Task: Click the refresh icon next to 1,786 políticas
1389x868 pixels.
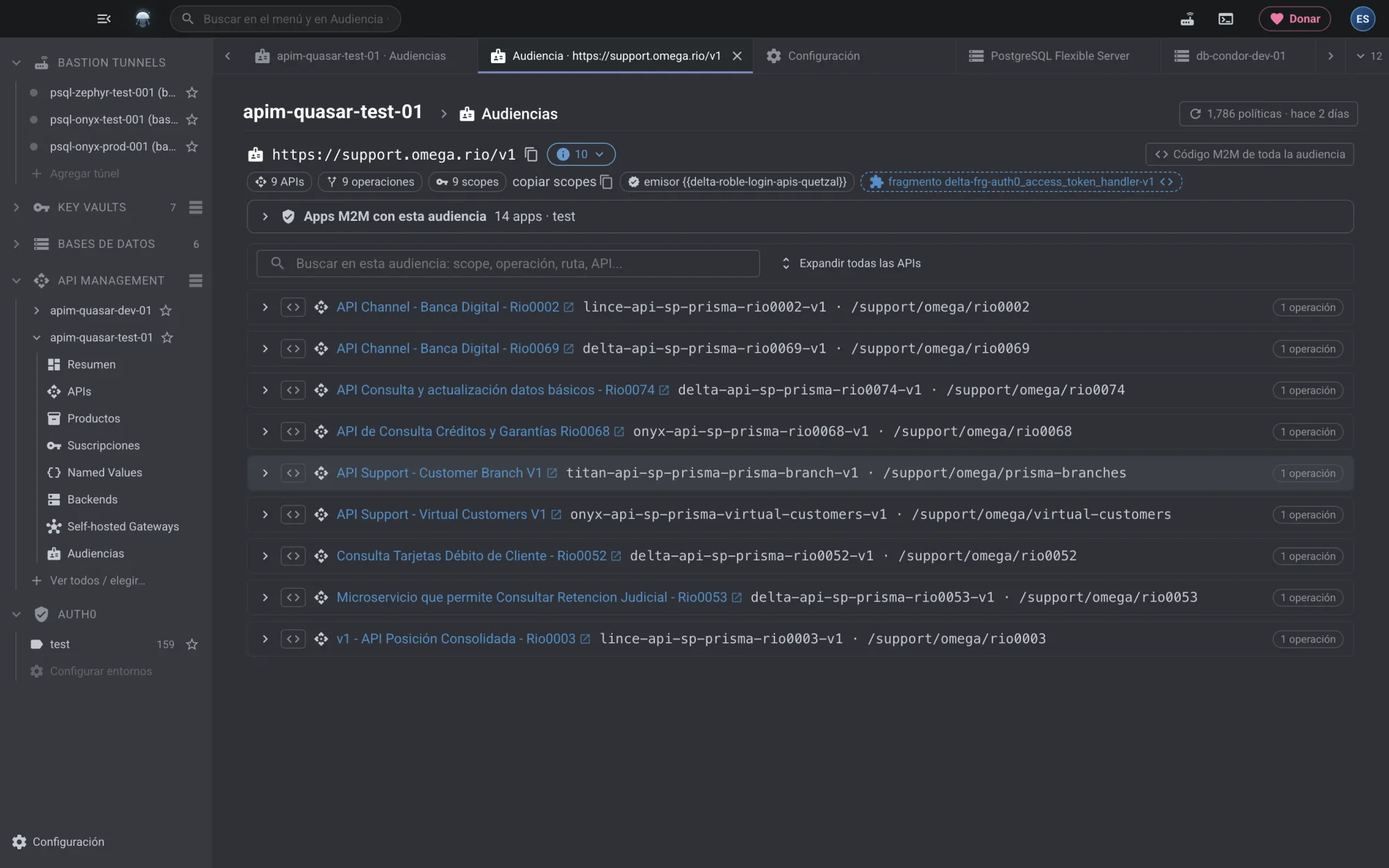Action: 1195,114
